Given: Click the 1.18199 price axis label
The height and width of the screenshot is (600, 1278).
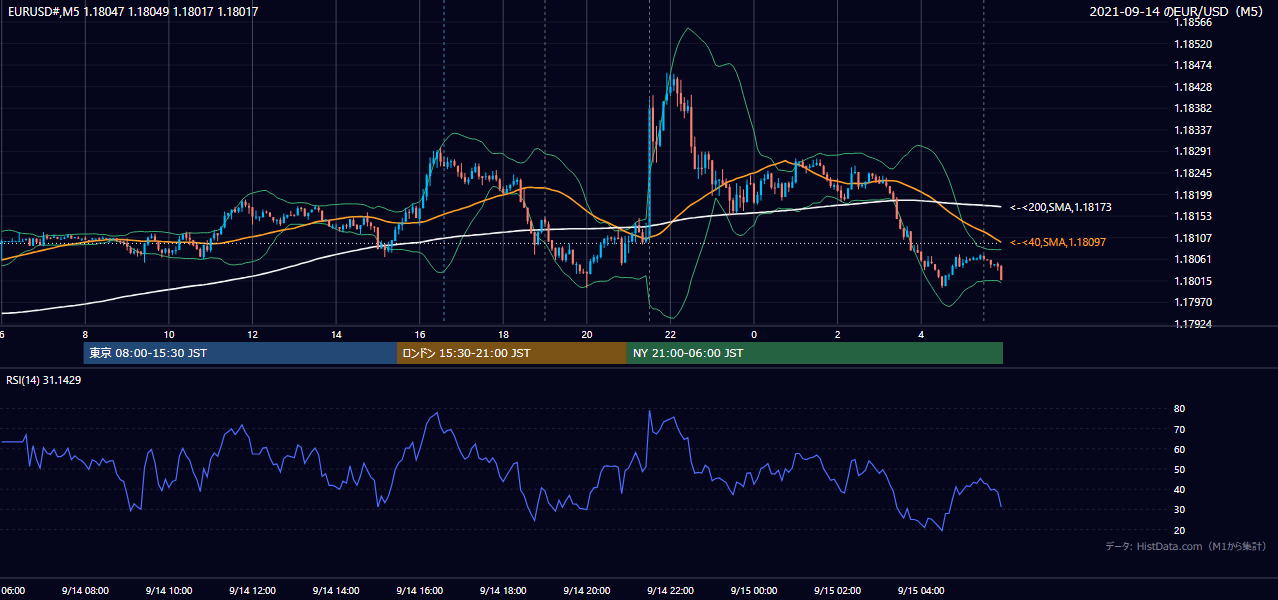Looking at the screenshot, I should 1194,194.
